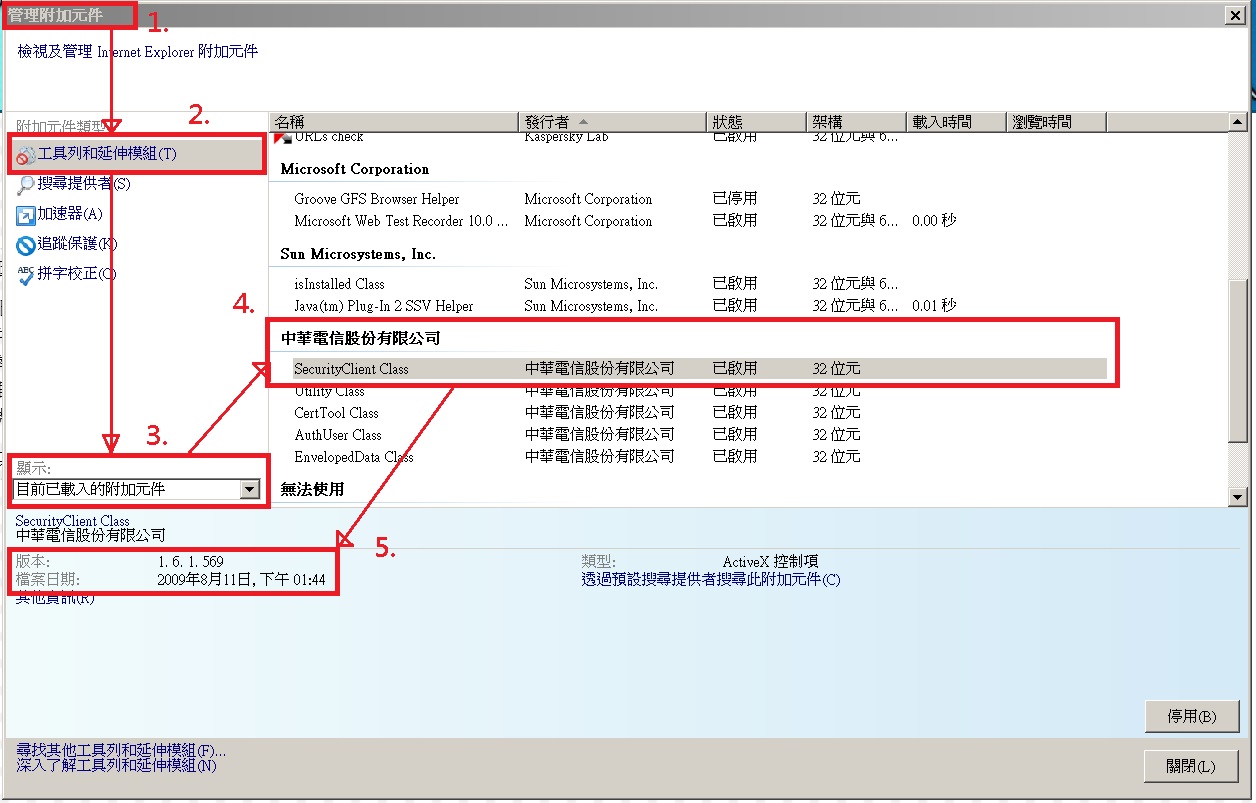1256x803 pixels.
Task: Open the 顯示 dropdown for loaded add-ons
Action: click(250, 489)
